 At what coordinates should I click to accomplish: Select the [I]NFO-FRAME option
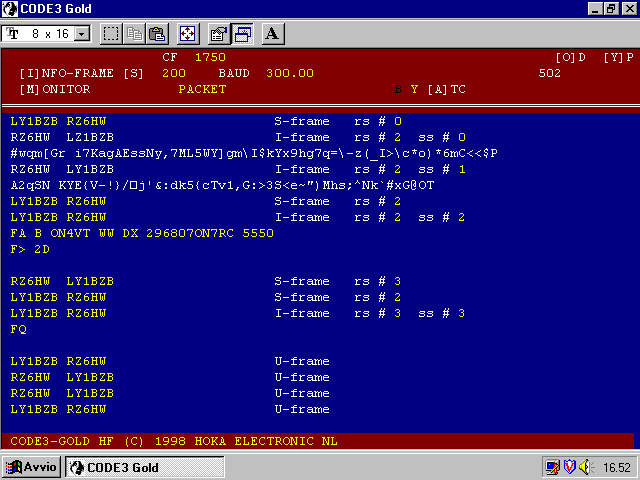(x=66, y=73)
